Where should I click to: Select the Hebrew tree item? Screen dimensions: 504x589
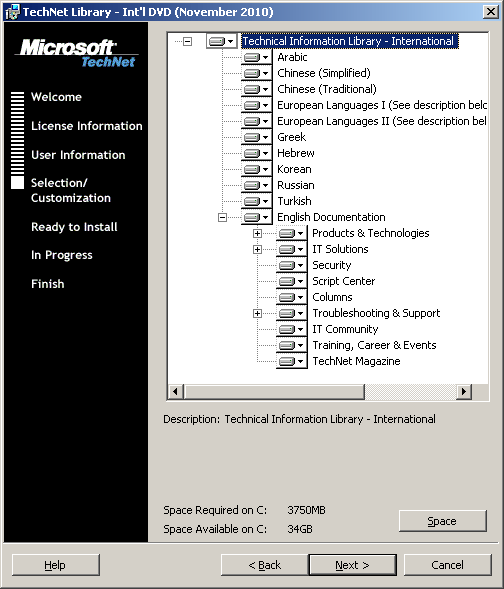point(296,153)
